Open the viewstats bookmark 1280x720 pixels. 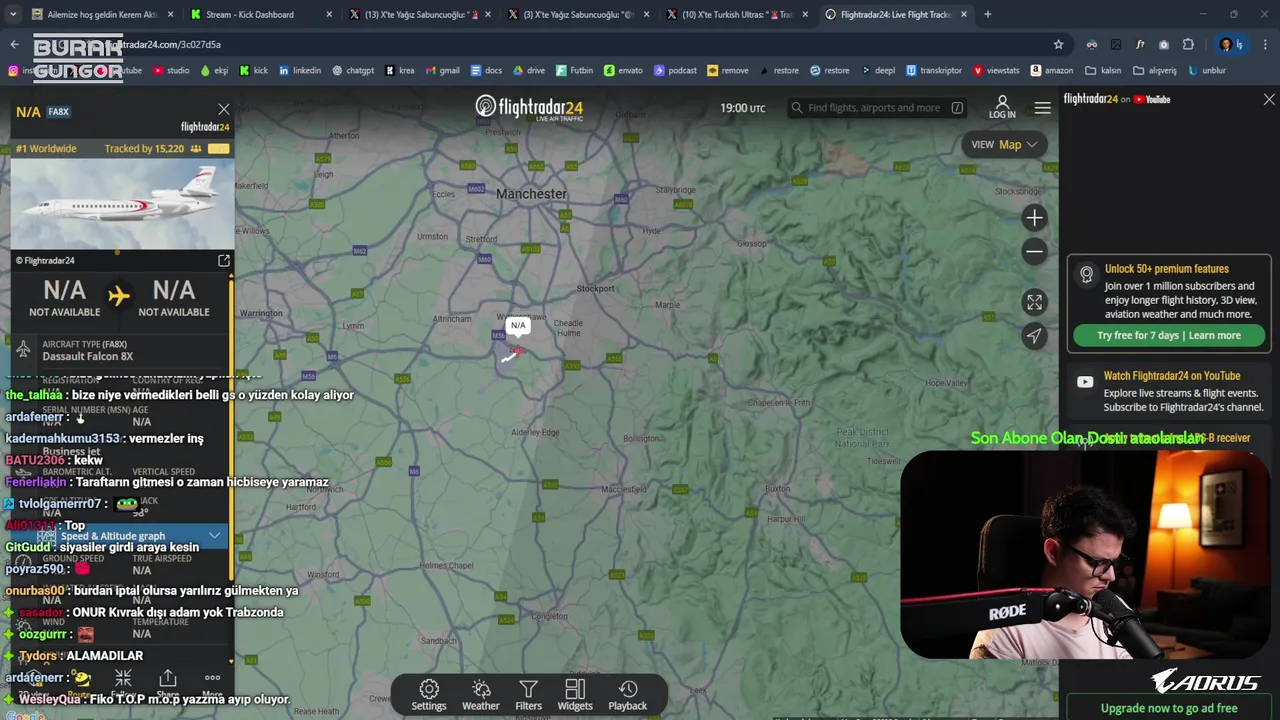click(x=995, y=70)
